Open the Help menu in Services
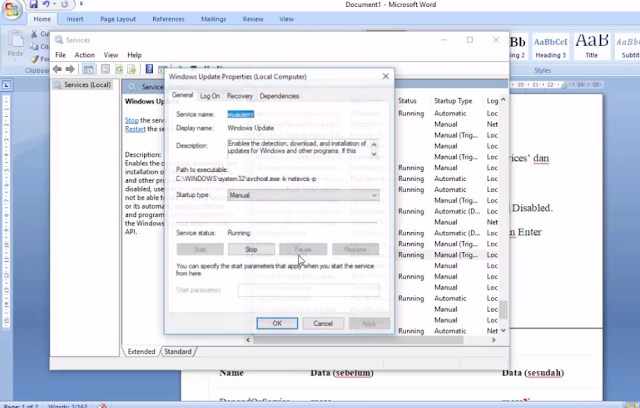 click(x=134, y=55)
